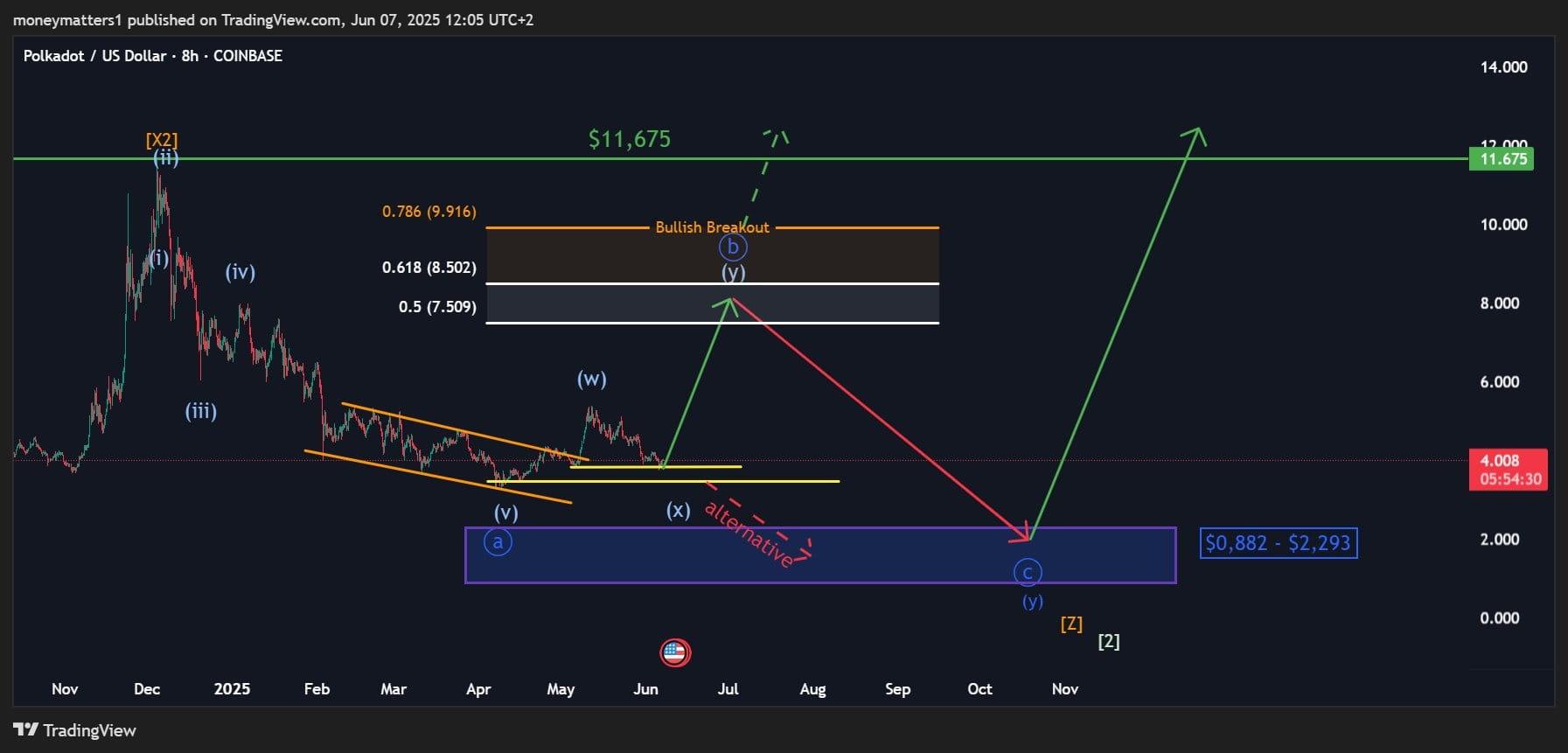The height and width of the screenshot is (753, 1568).
Task: Select the circled 'b' wave label
Action: tap(734, 247)
